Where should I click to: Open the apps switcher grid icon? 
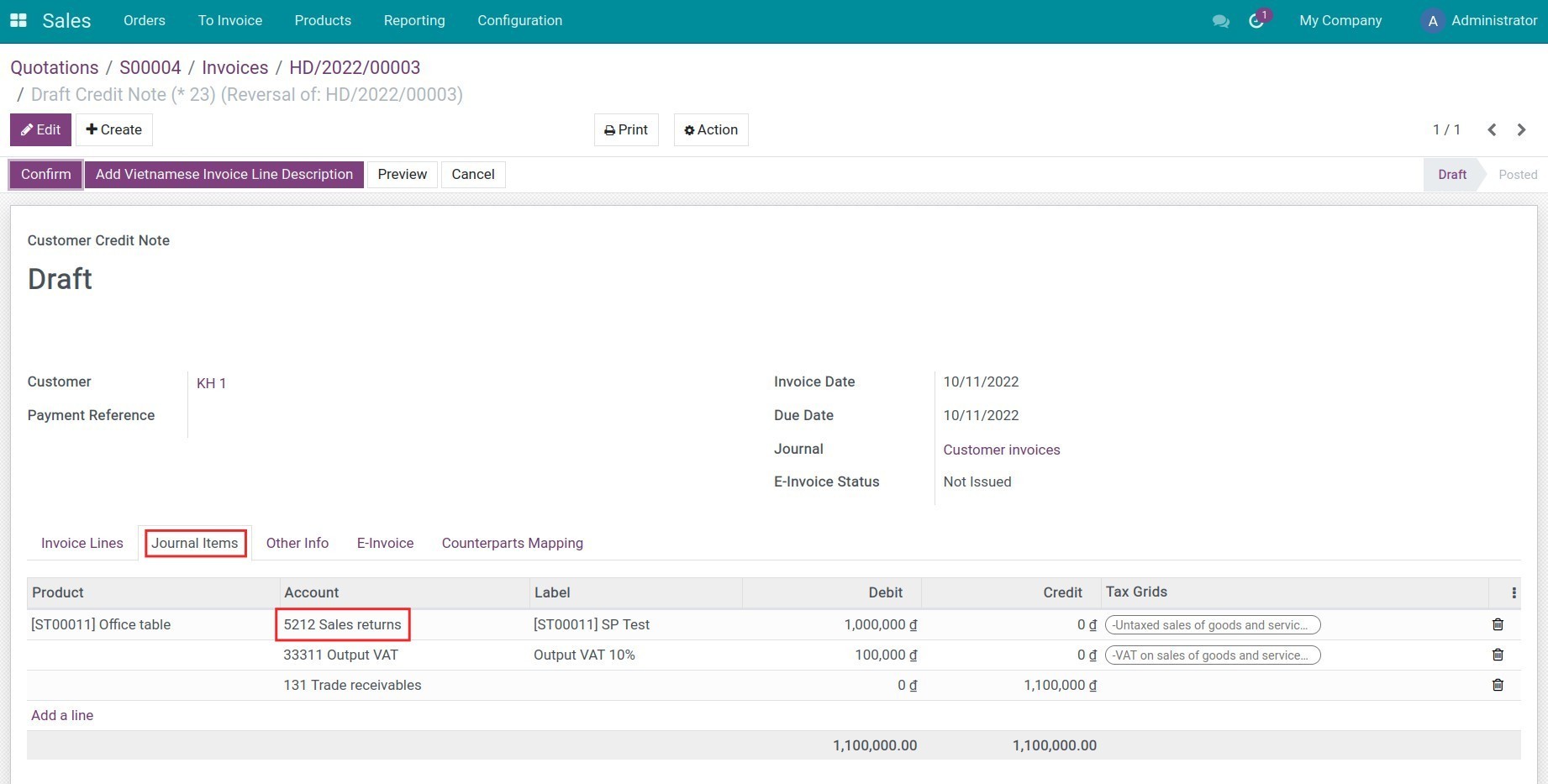pos(17,20)
